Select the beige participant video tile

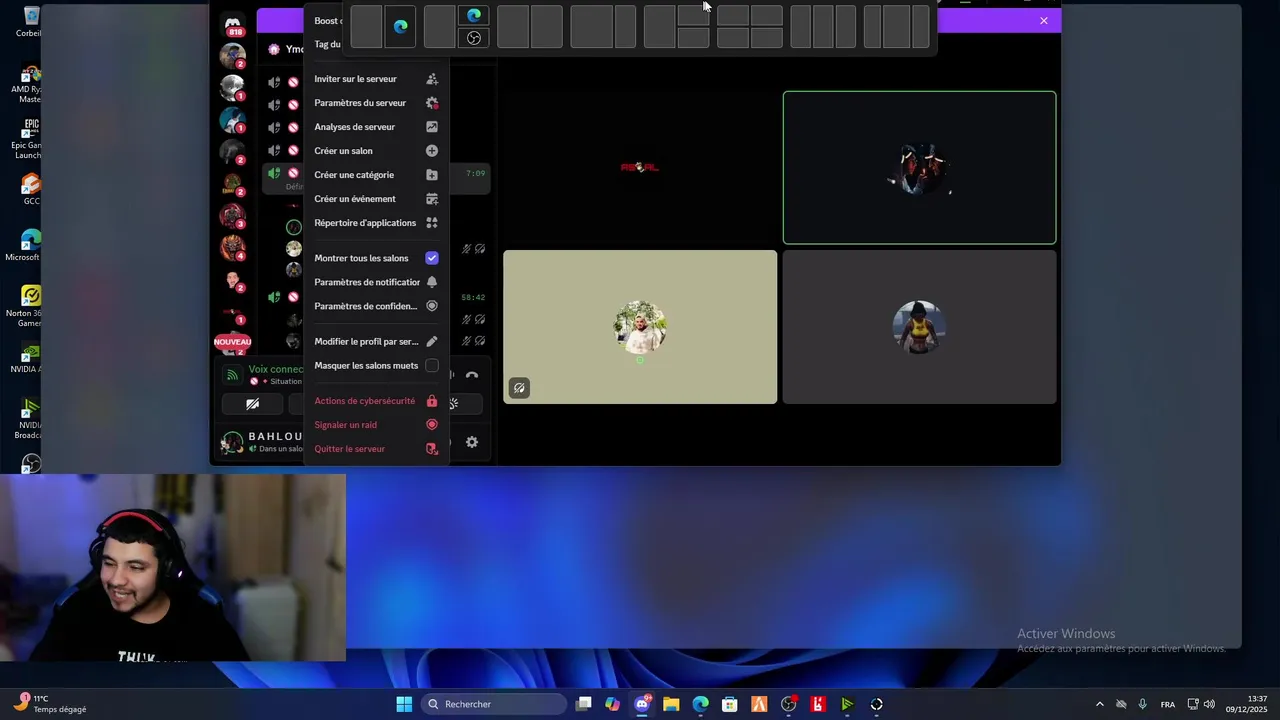[640, 327]
